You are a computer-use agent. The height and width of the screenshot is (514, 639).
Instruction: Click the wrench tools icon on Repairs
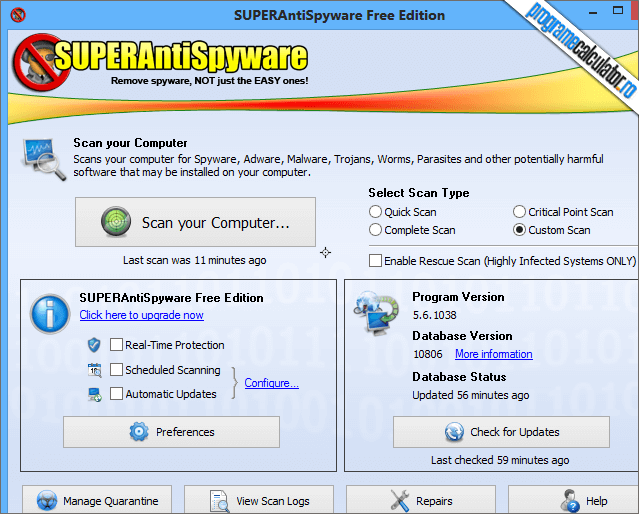click(x=400, y=501)
